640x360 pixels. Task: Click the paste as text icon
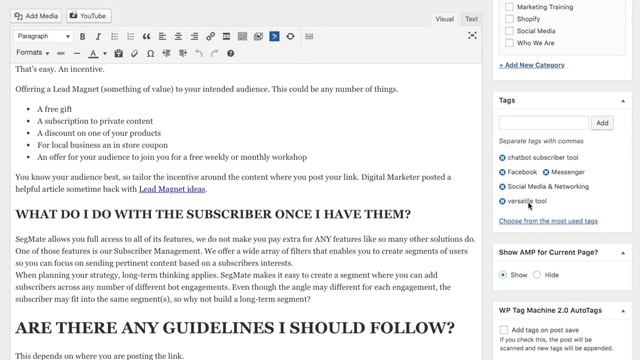coord(118,53)
